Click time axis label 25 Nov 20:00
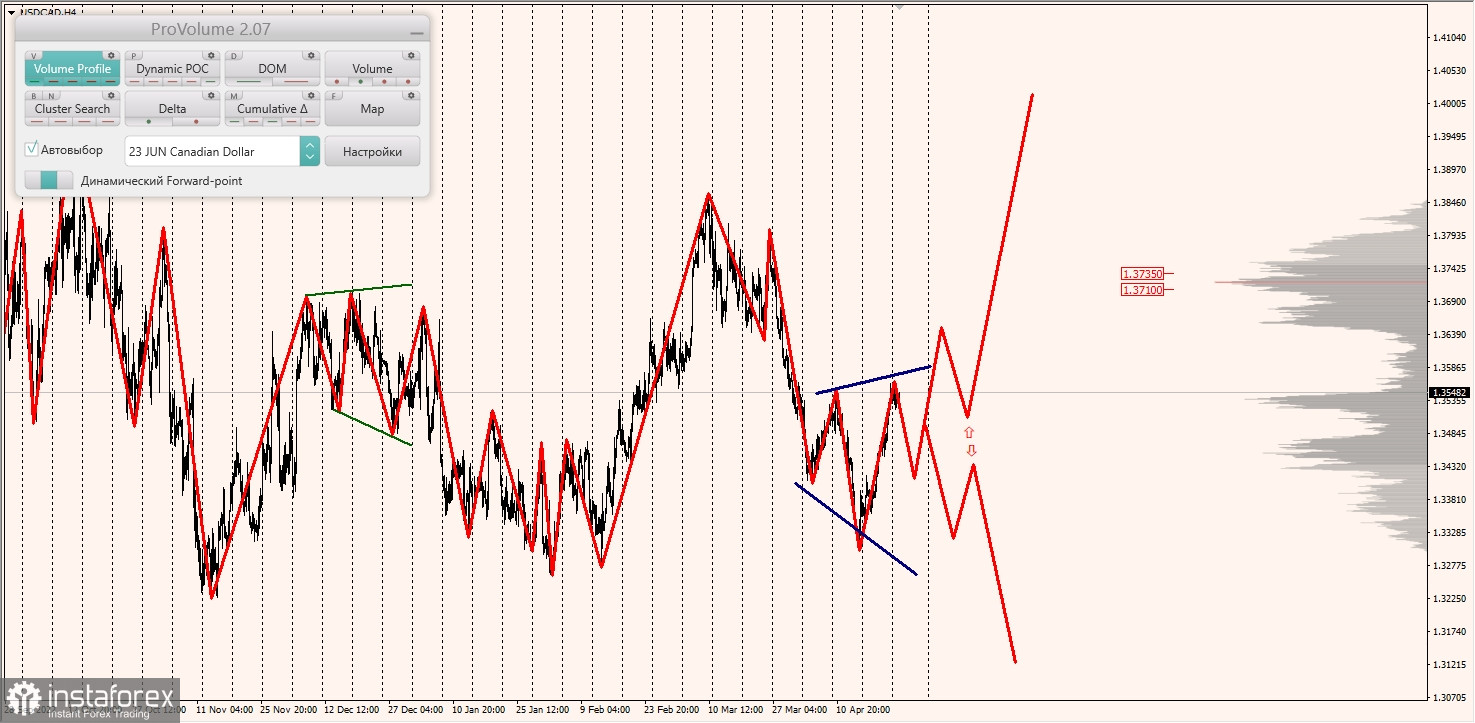The width and height of the screenshot is (1475, 723). coord(289,710)
